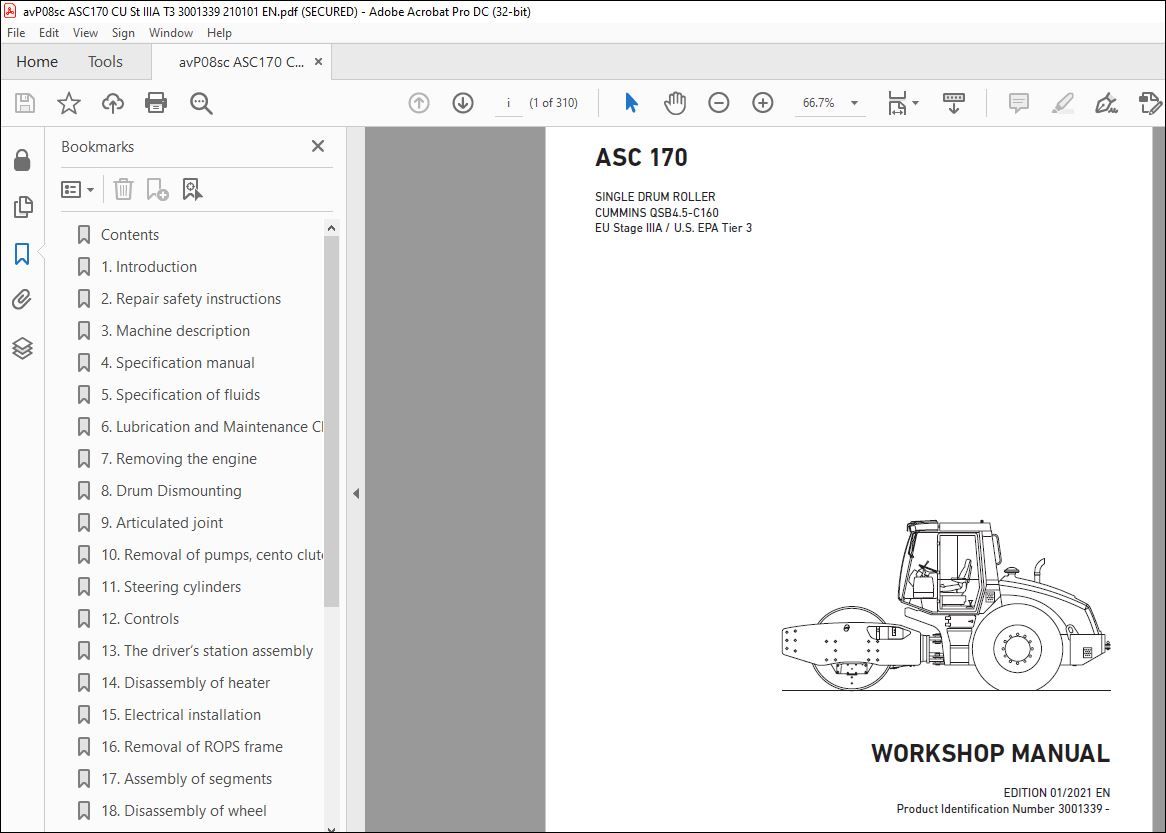Open the Find search tool
The image size is (1166, 833).
pyautogui.click(x=201, y=102)
